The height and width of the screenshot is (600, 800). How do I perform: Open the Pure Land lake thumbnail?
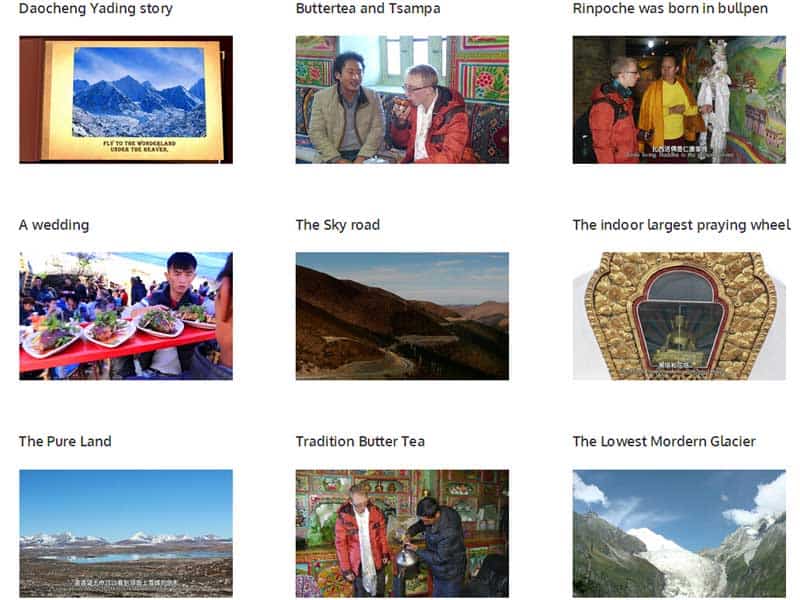(126, 533)
